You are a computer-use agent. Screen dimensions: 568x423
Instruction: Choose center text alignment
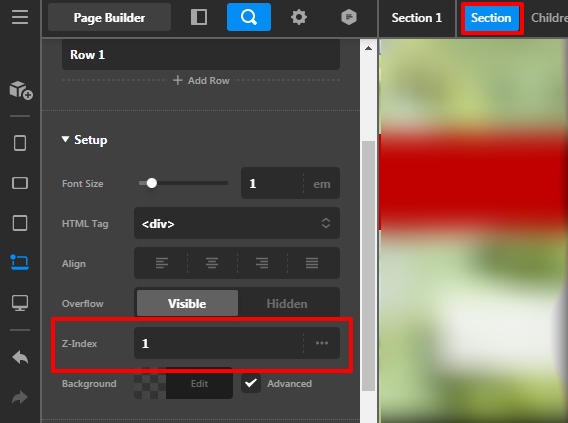(x=212, y=263)
